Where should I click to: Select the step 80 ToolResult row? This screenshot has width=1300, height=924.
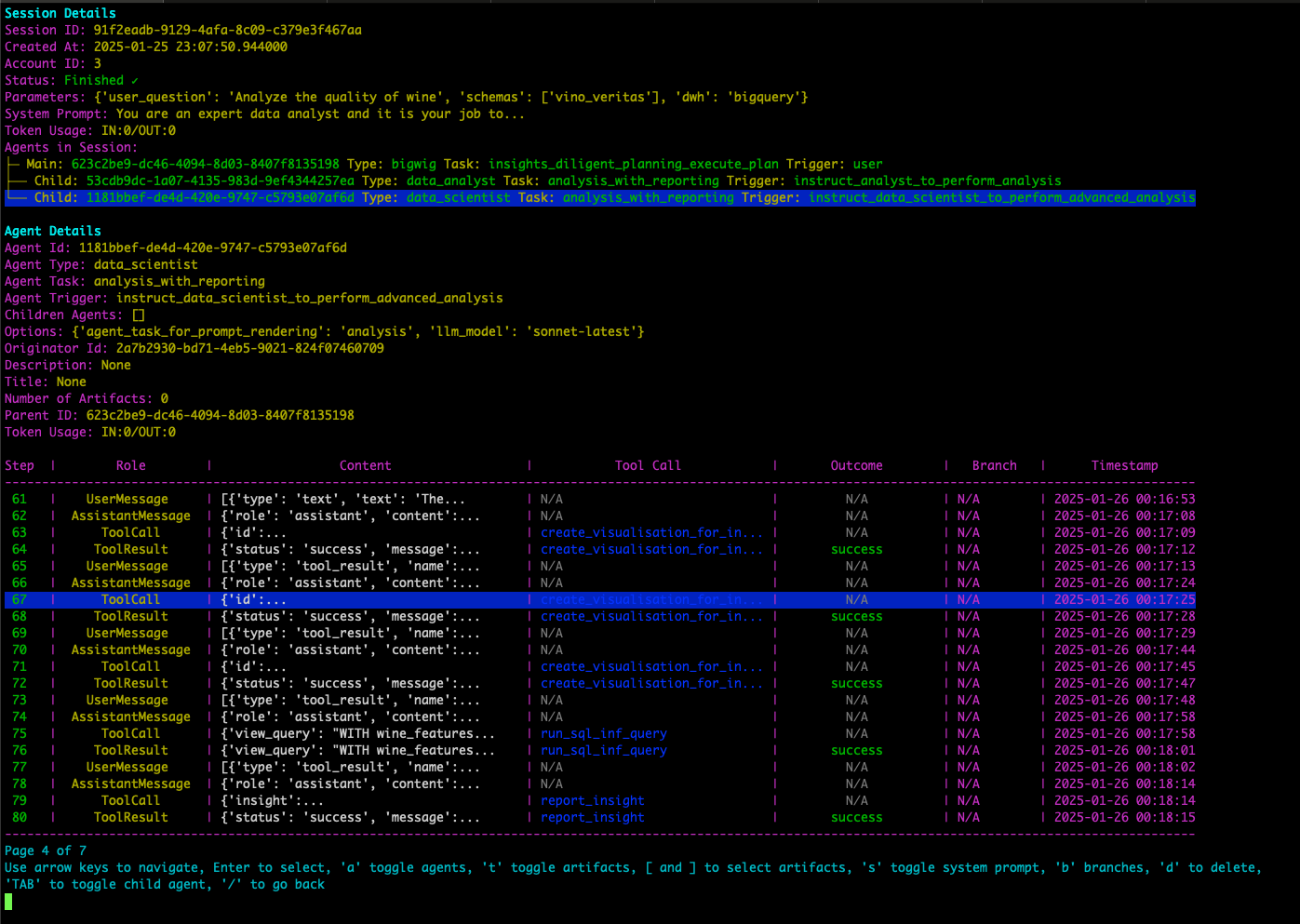pyautogui.click(x=130, y=818)
